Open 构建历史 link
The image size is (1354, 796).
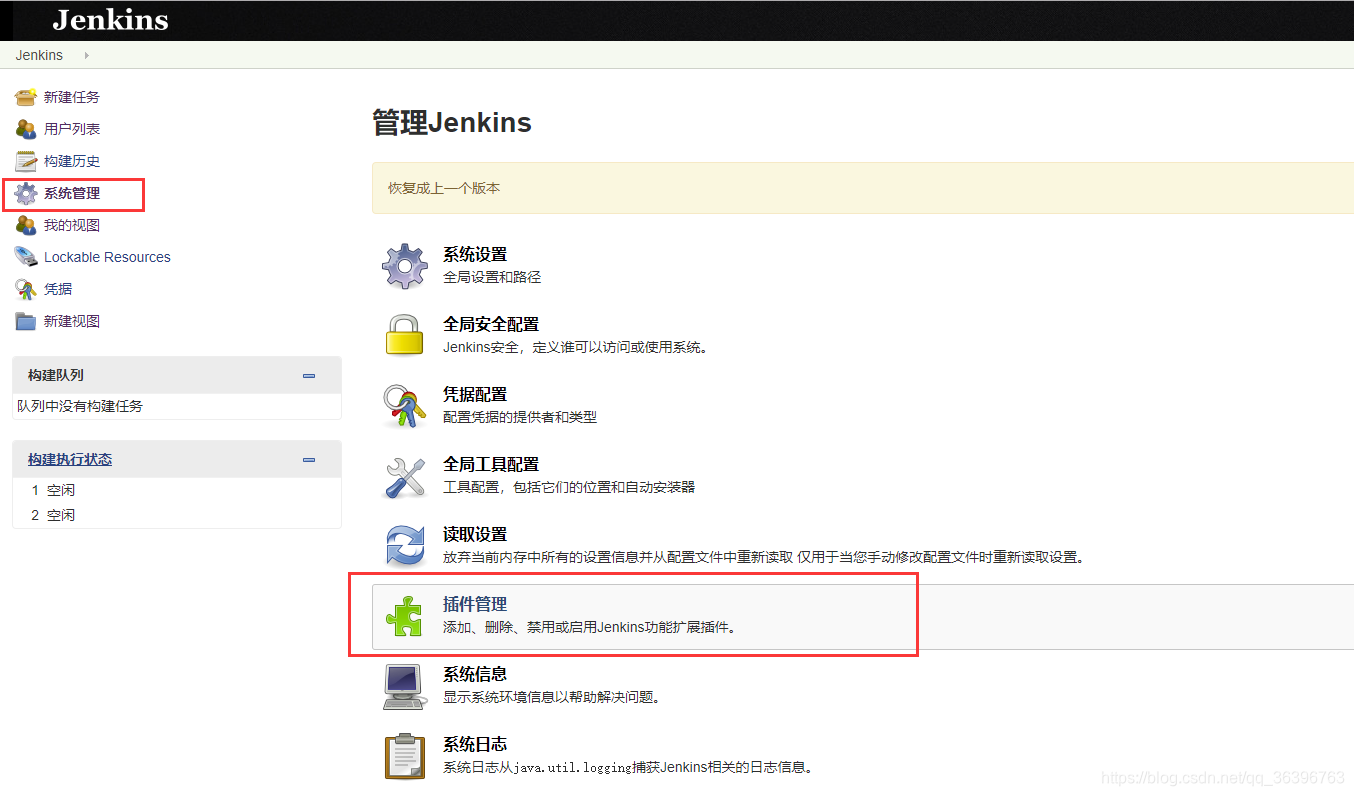[72, 161]
